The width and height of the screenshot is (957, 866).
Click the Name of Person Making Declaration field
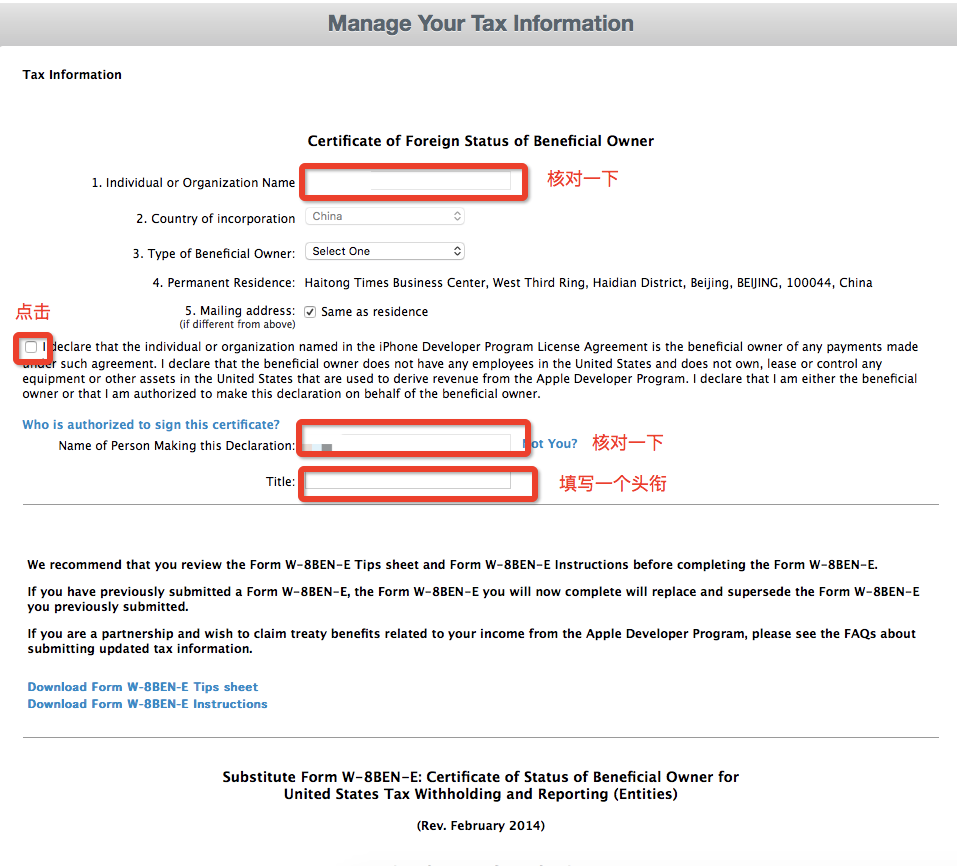408,444
